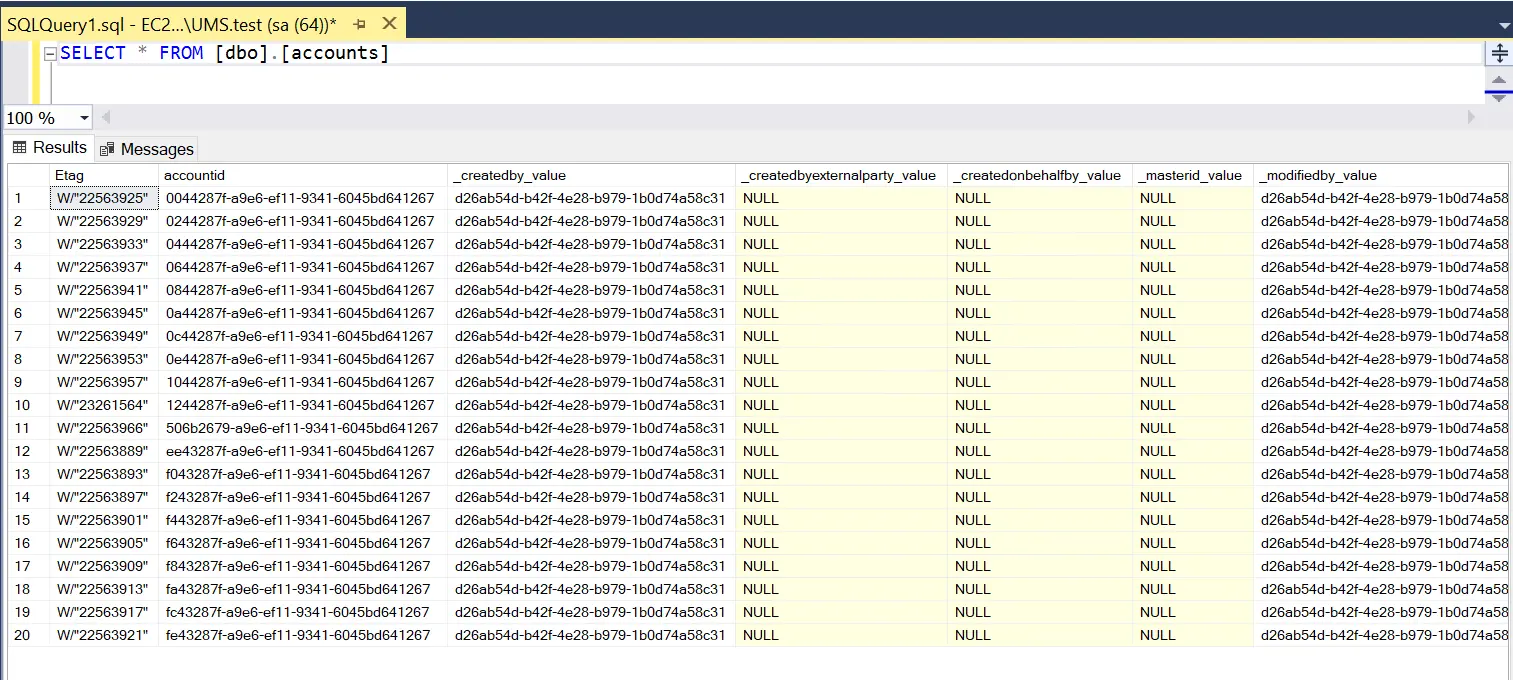Click accountid 0c44287f-a9e6-ef11-9341-6045bd641267
The image size is (1513, 680).
303,336
